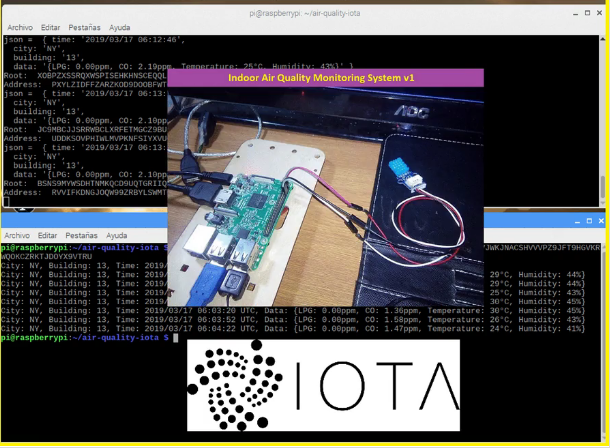Open Ayuda menu in bottom terminal window
The width and height of the screenshot is (611, 448).
pyautogui.click(x=117, y=235)
